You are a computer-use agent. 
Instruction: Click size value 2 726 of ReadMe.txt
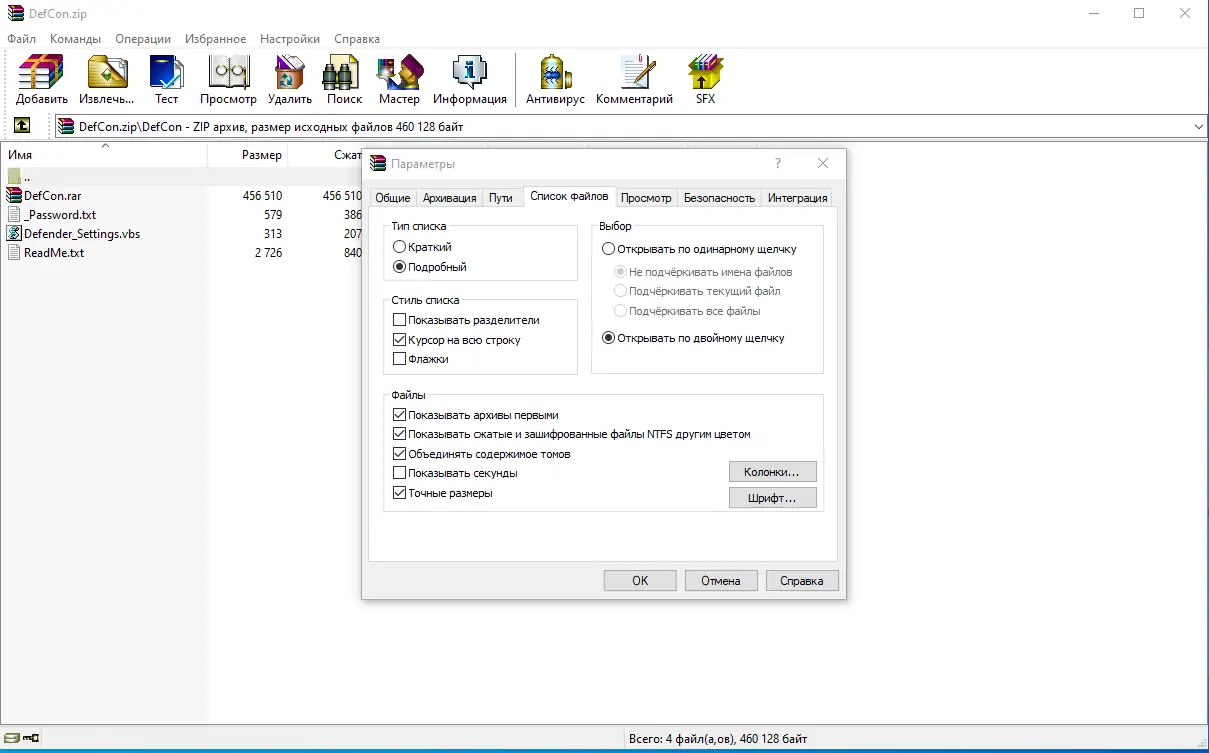tap(268, 253)
